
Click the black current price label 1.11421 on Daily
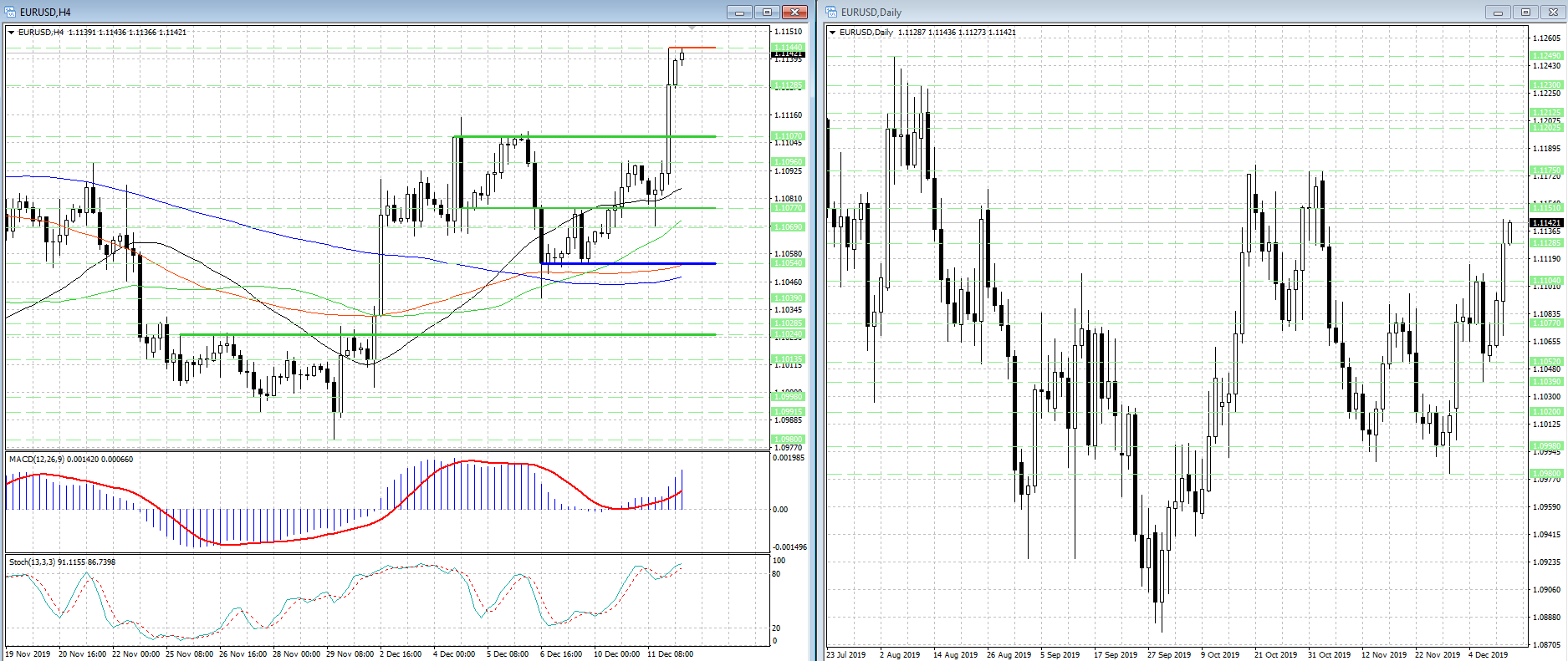(1546, 223)
